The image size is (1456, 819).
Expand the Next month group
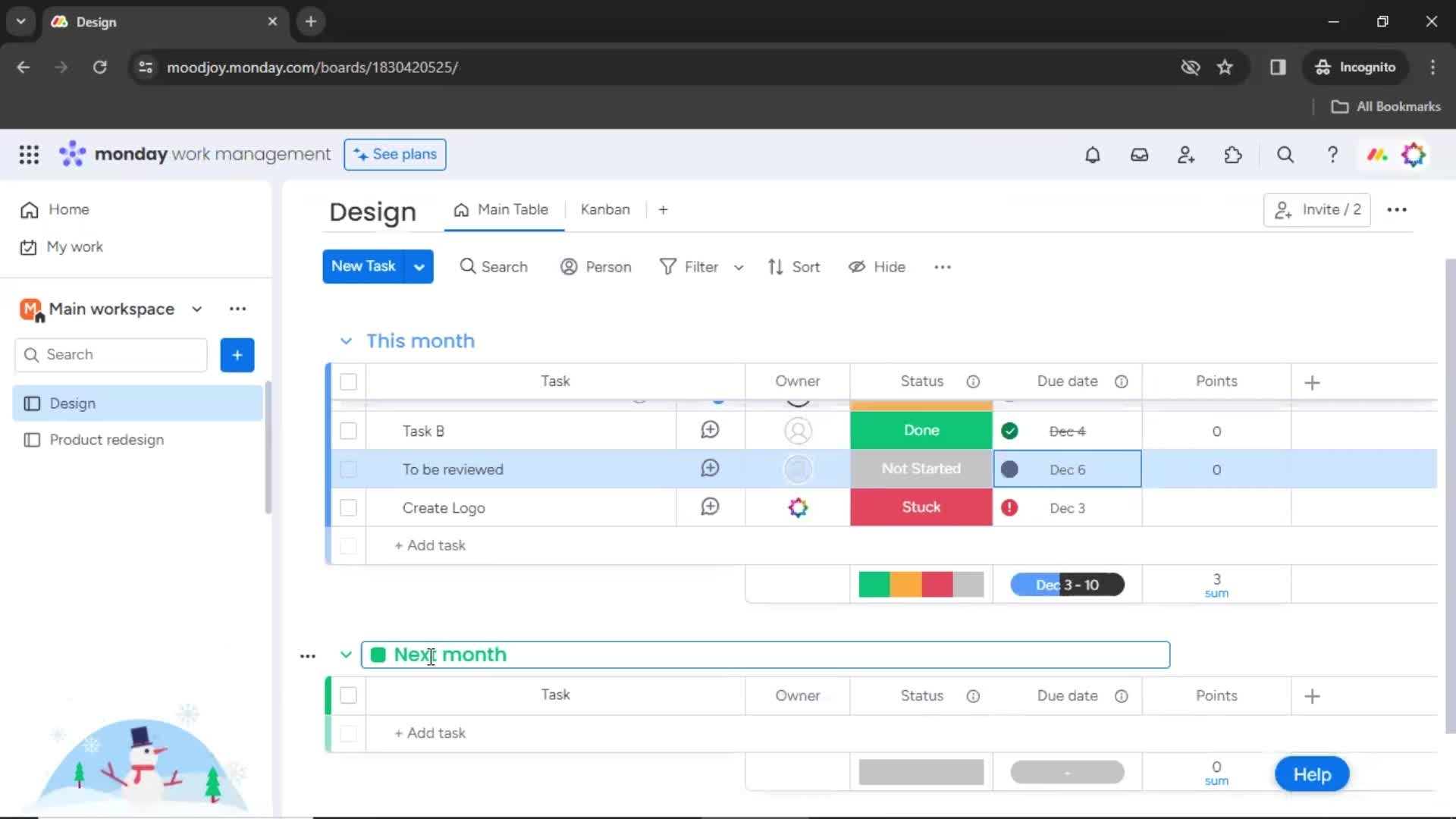(346, 654)
